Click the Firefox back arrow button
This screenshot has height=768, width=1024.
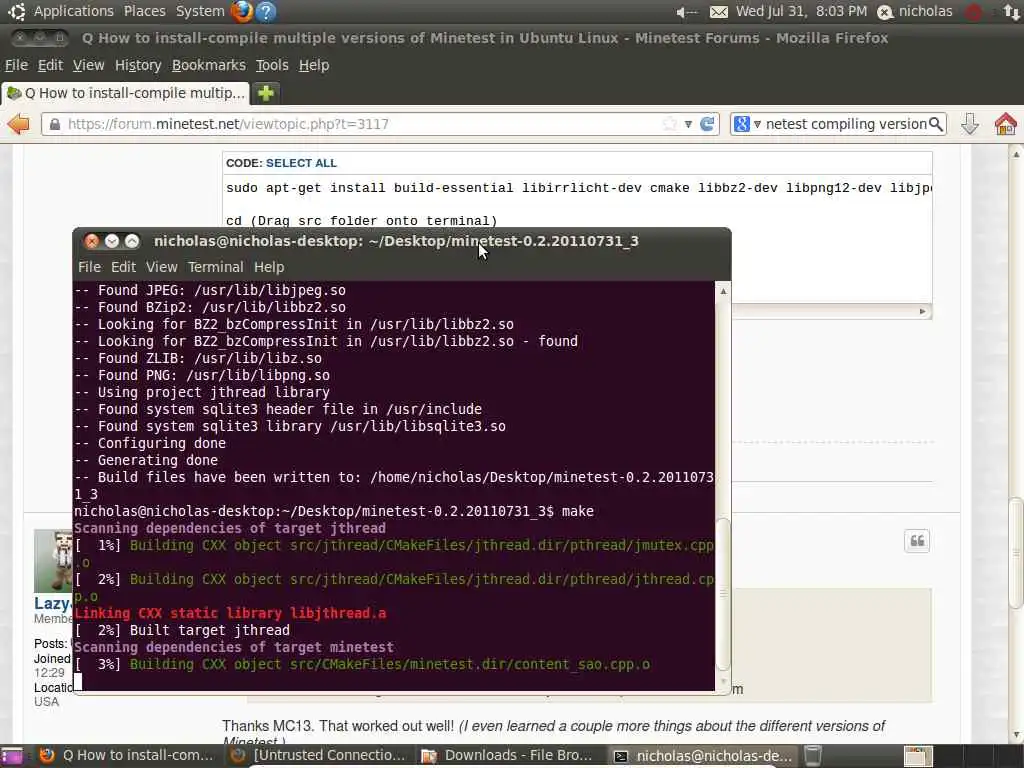pos(19,124)
